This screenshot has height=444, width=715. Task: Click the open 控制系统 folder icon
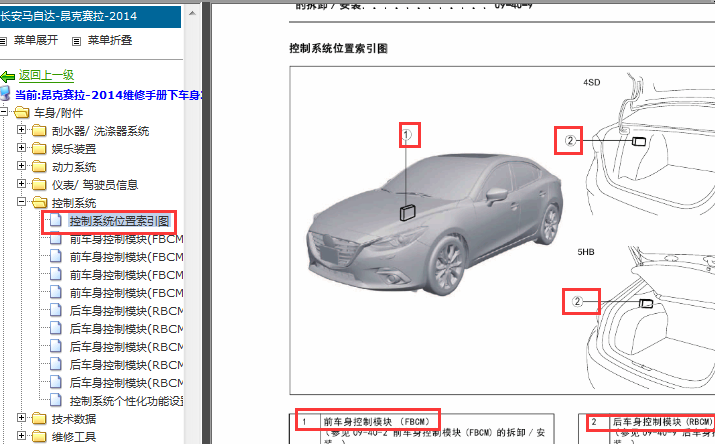(40, 202)
